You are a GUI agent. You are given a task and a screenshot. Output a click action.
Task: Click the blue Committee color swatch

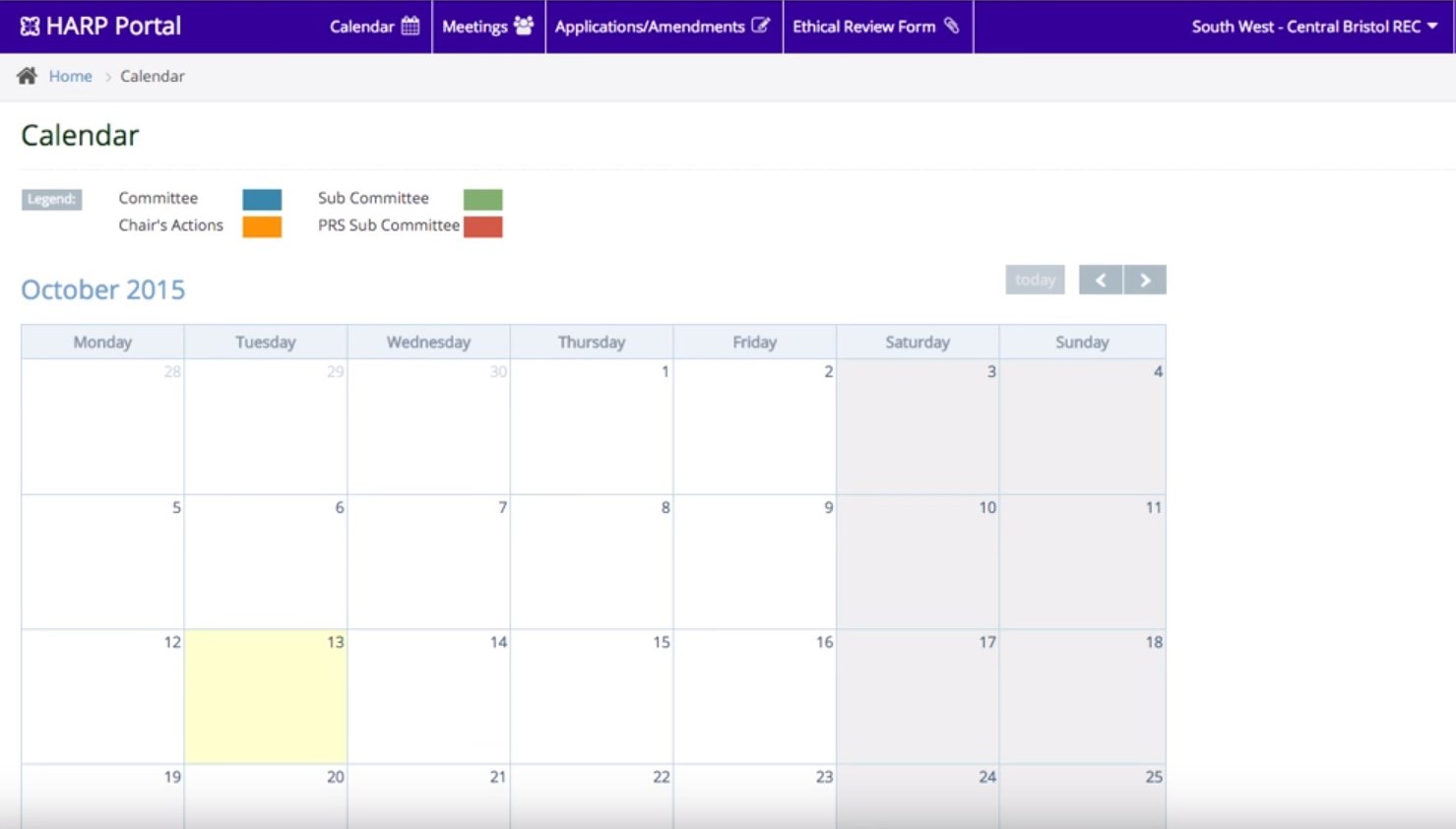pos(262,199)
